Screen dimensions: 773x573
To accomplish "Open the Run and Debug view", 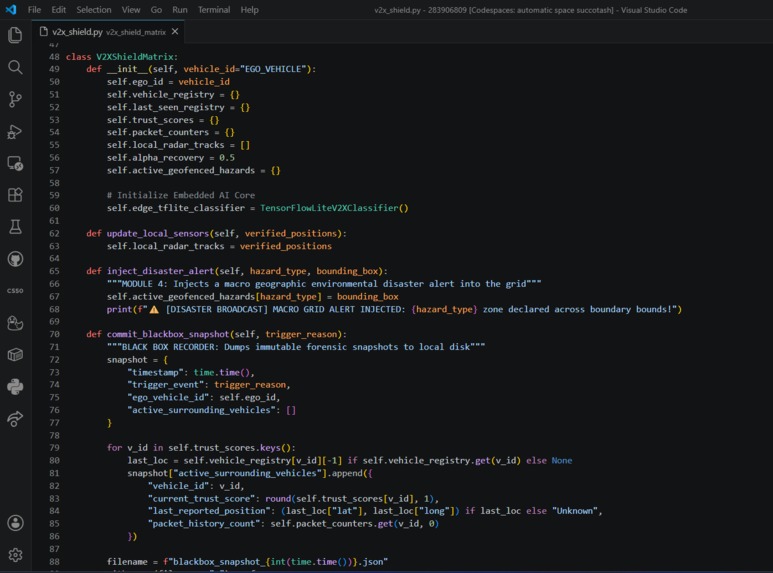I will pos(15,132).
